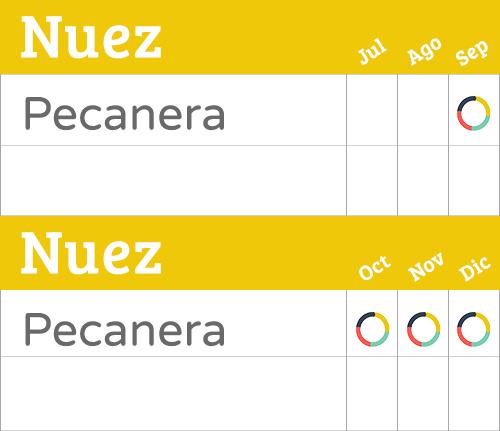Click the Pecanera ring icon under Sep
The height and width of the screenshot is (431, 500).
(474, 113)
